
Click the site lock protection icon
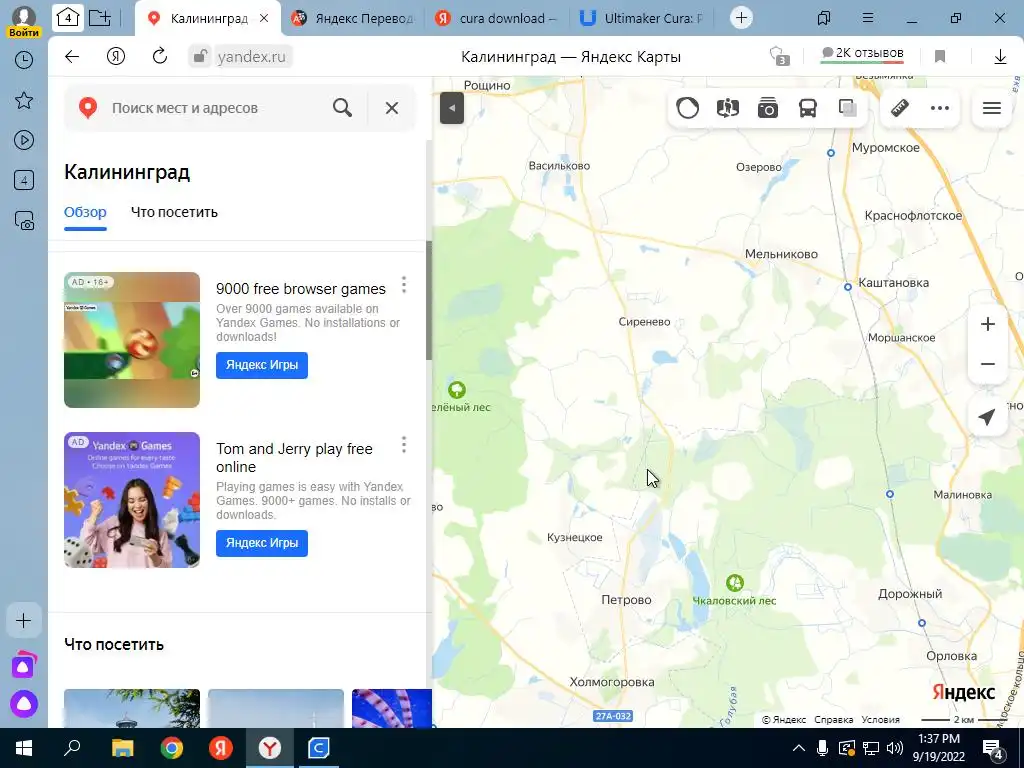coord(200,57)
